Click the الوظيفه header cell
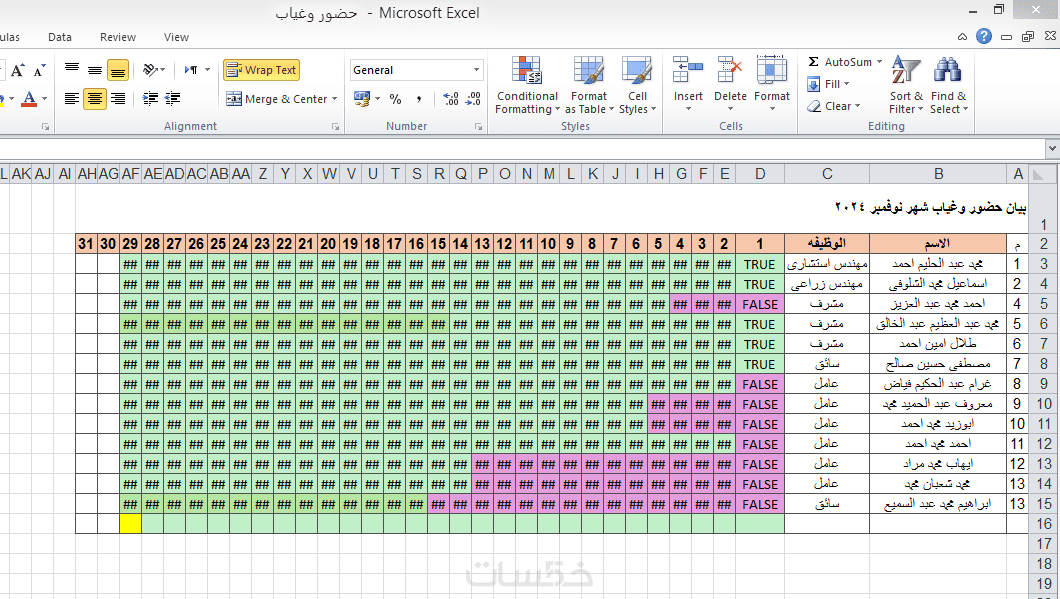The height and width of the screenshot is (599, 1060). [827, 243]
